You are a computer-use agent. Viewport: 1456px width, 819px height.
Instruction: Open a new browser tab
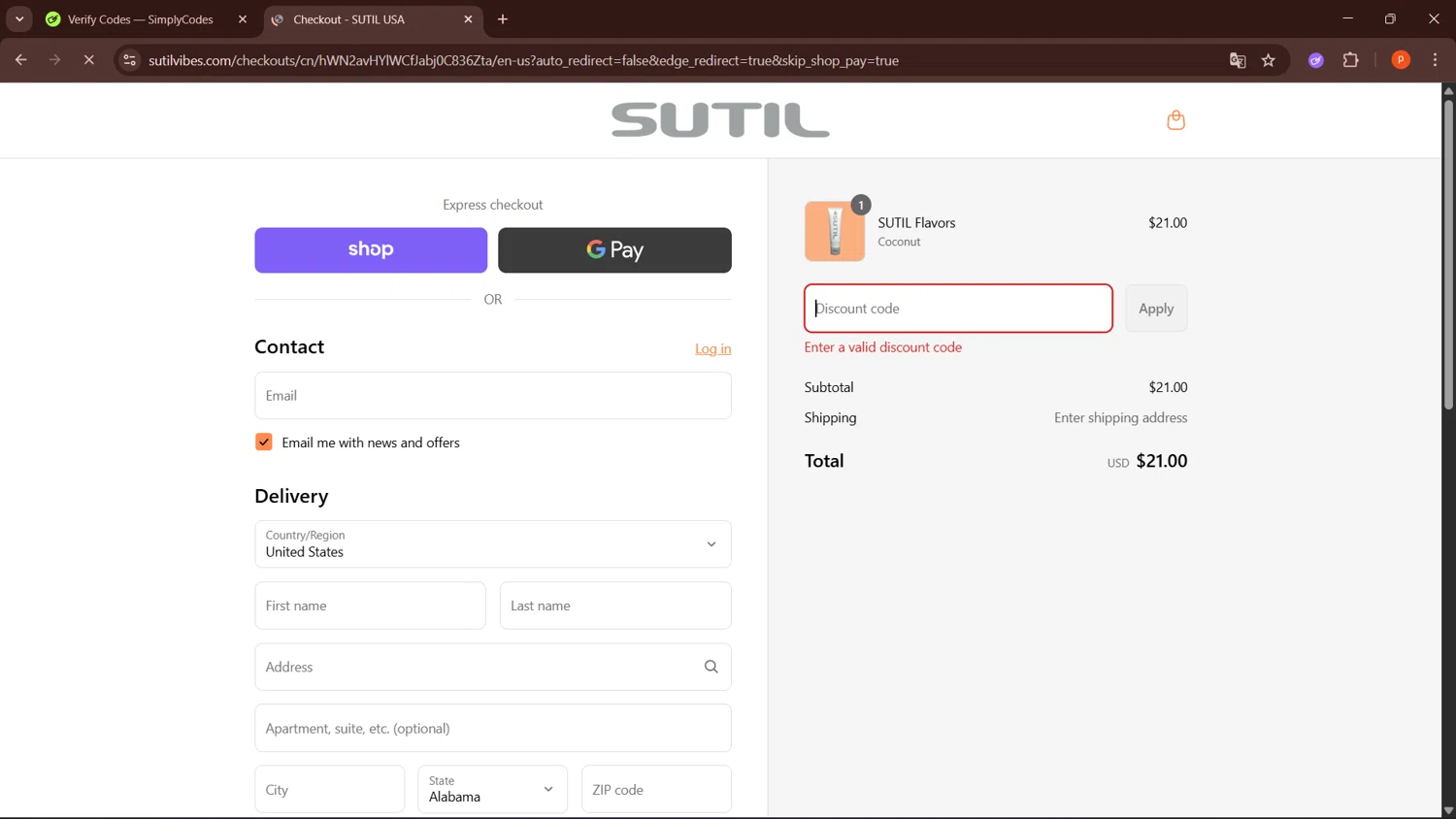tap(503, 19)
